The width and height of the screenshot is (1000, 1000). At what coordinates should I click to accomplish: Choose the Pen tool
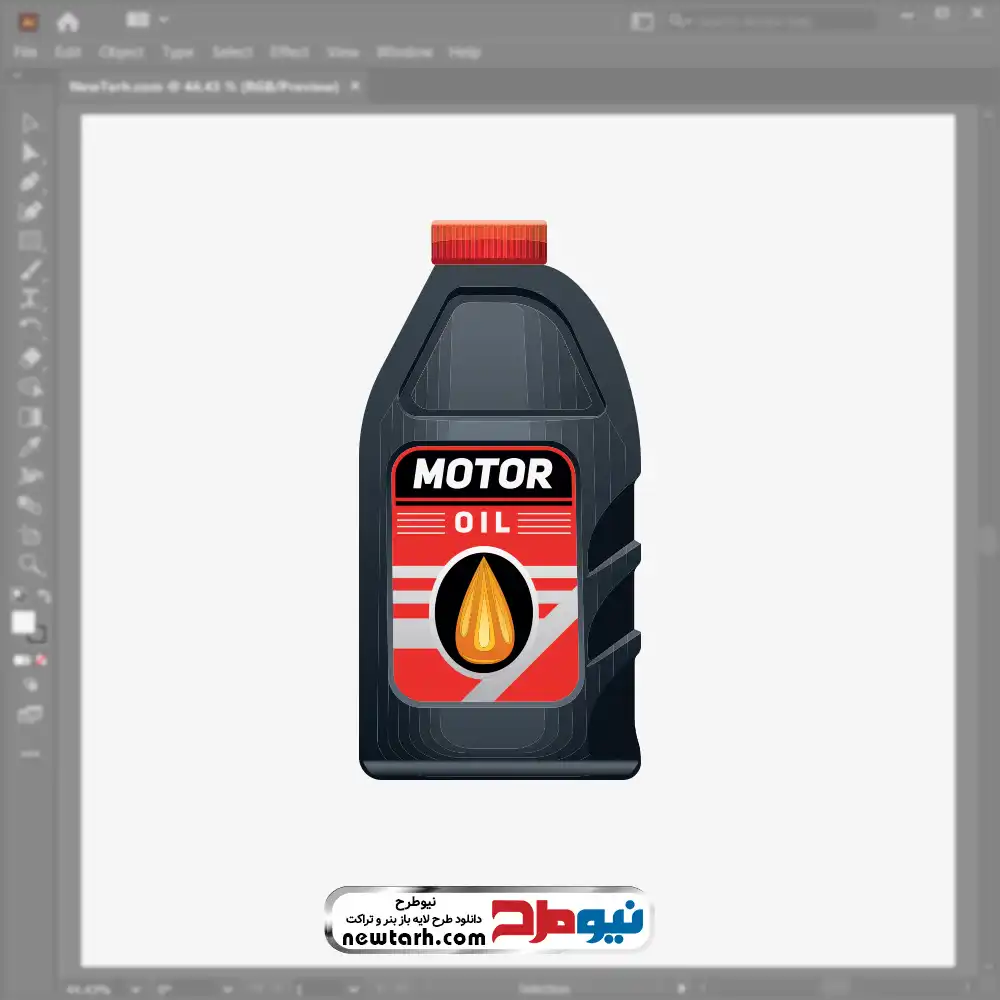(x=30, y=182)
